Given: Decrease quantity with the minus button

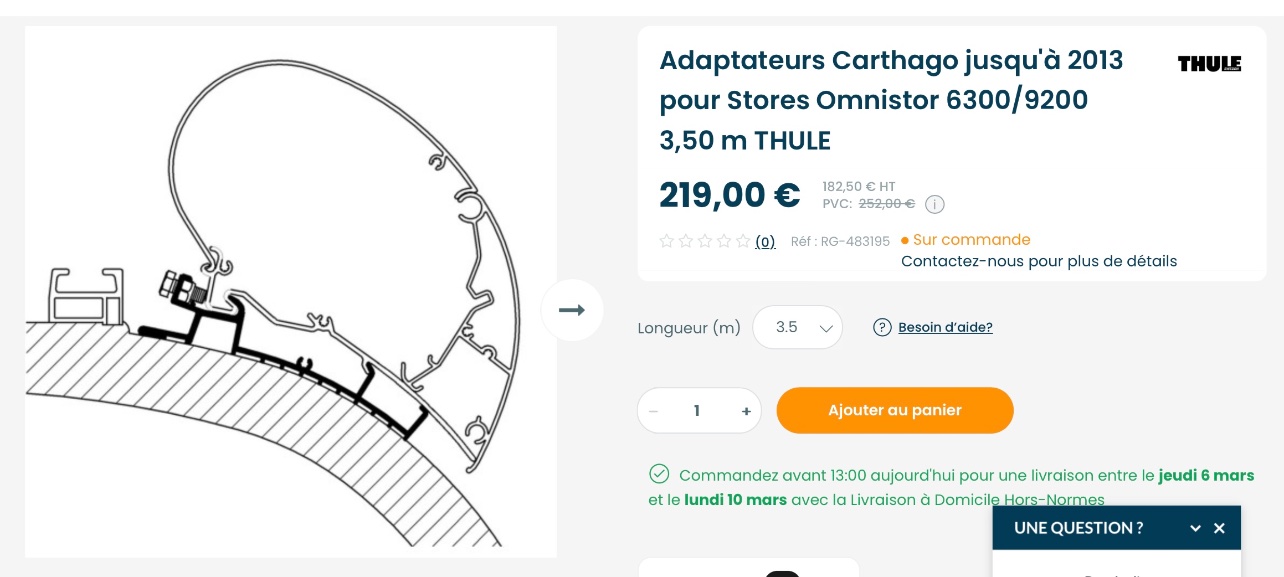Looking at the screenshot, I should pyautogui.click(x=654, y=411).
